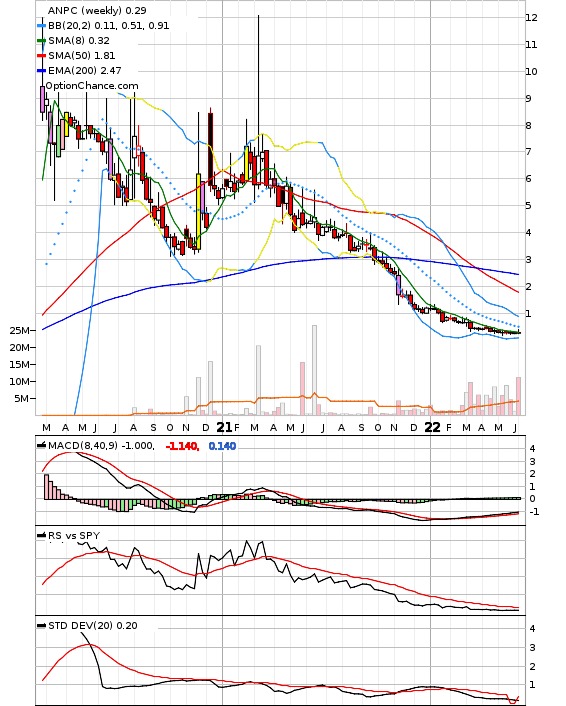The height and width of the screenshot is (706, 566).
Task: Click the SMA(8) green legend swatch
Action: 41,41
